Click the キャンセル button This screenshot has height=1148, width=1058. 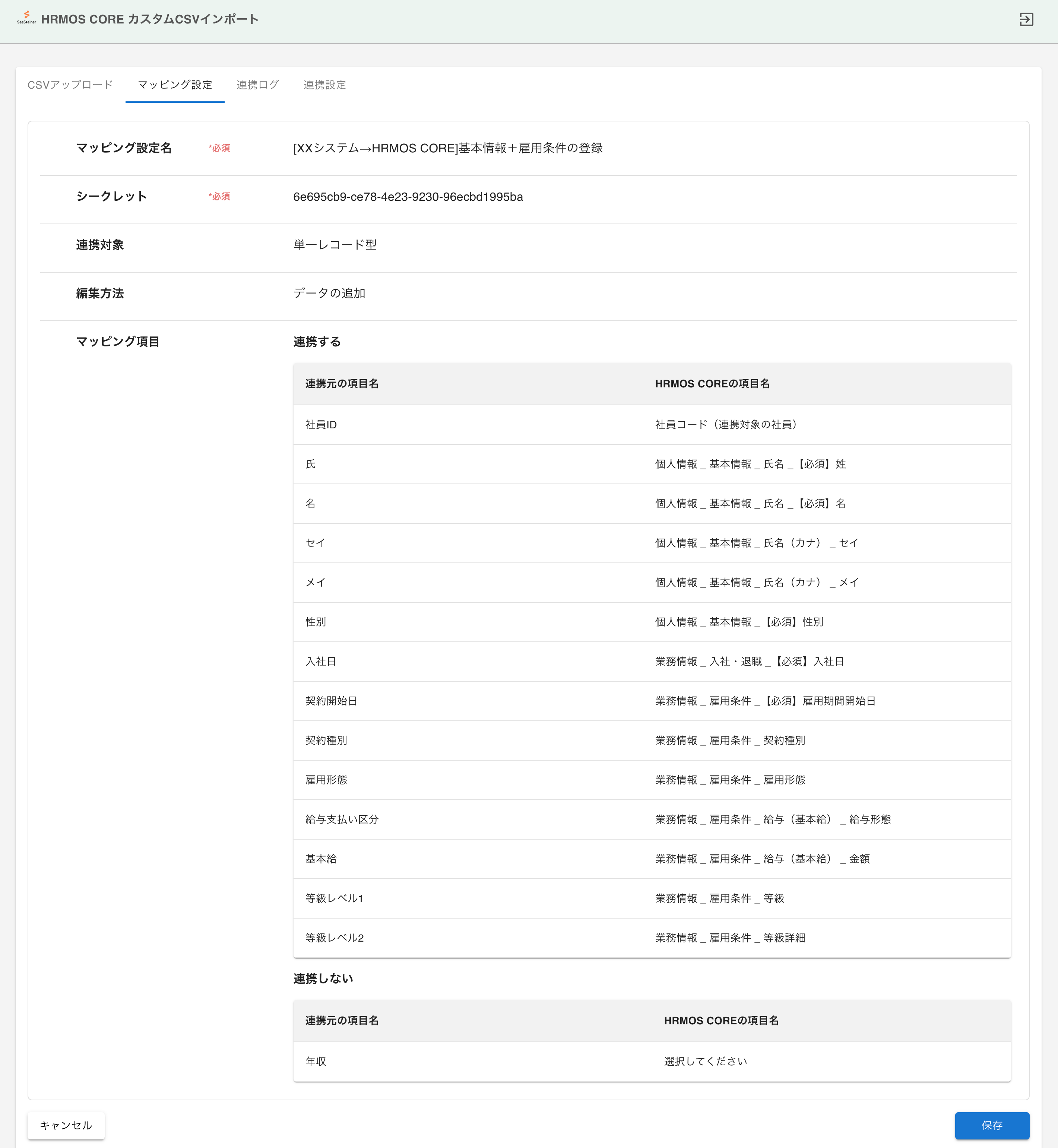pyautogui.click(x=66, y=1125)
